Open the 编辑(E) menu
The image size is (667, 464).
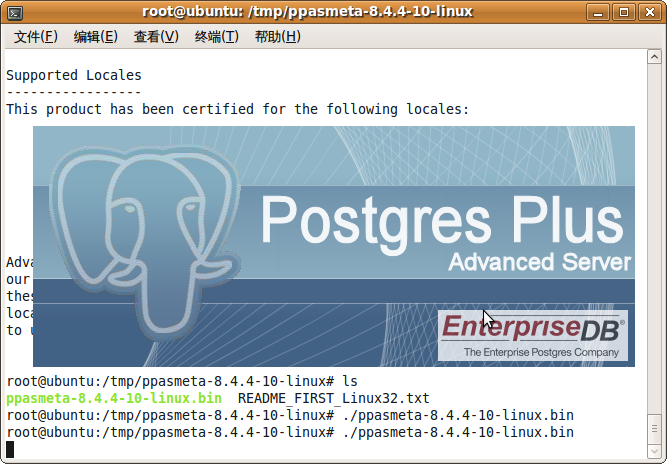[96, 37]
